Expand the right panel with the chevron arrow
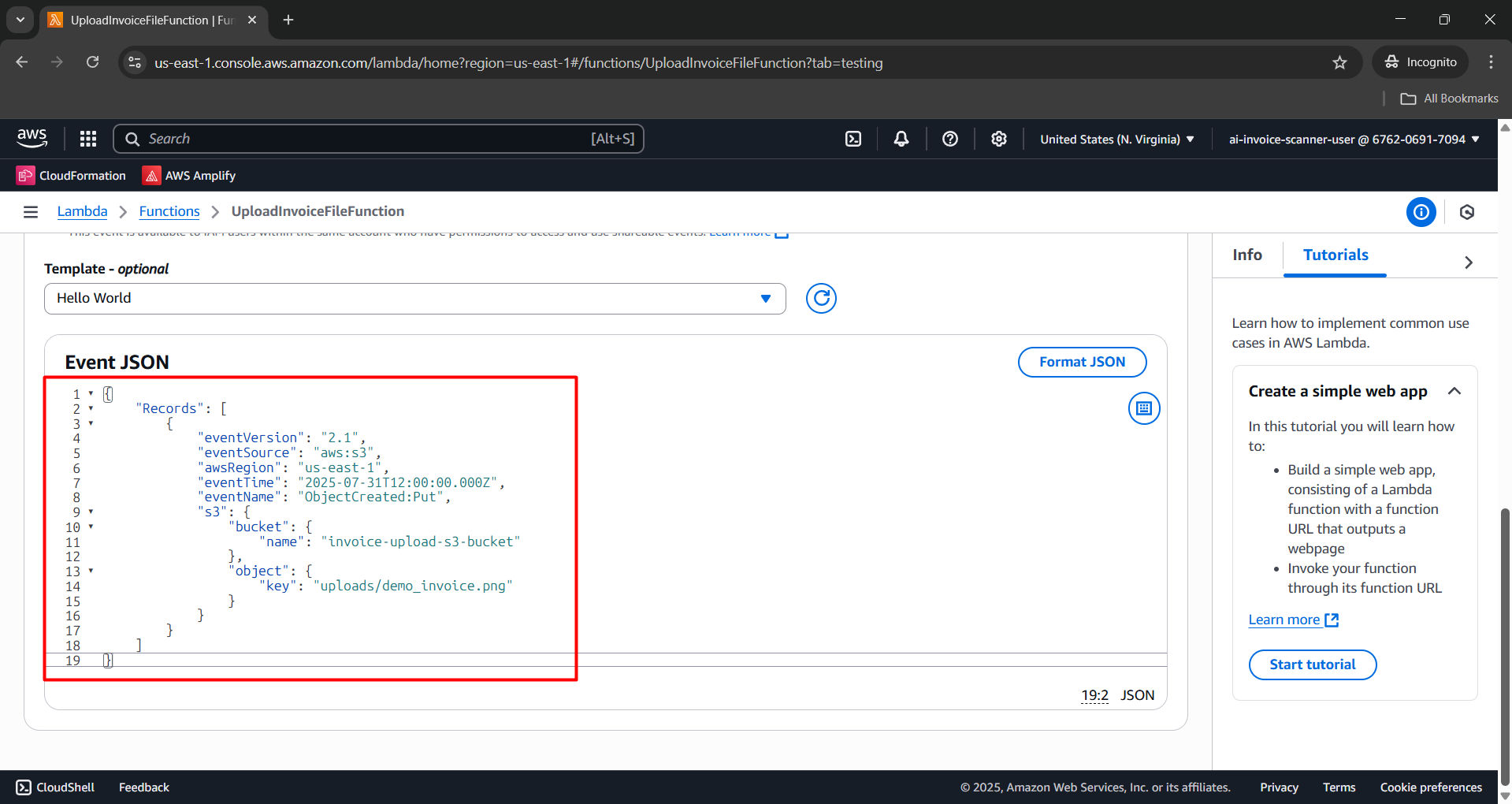 [x=1468, y=262]
